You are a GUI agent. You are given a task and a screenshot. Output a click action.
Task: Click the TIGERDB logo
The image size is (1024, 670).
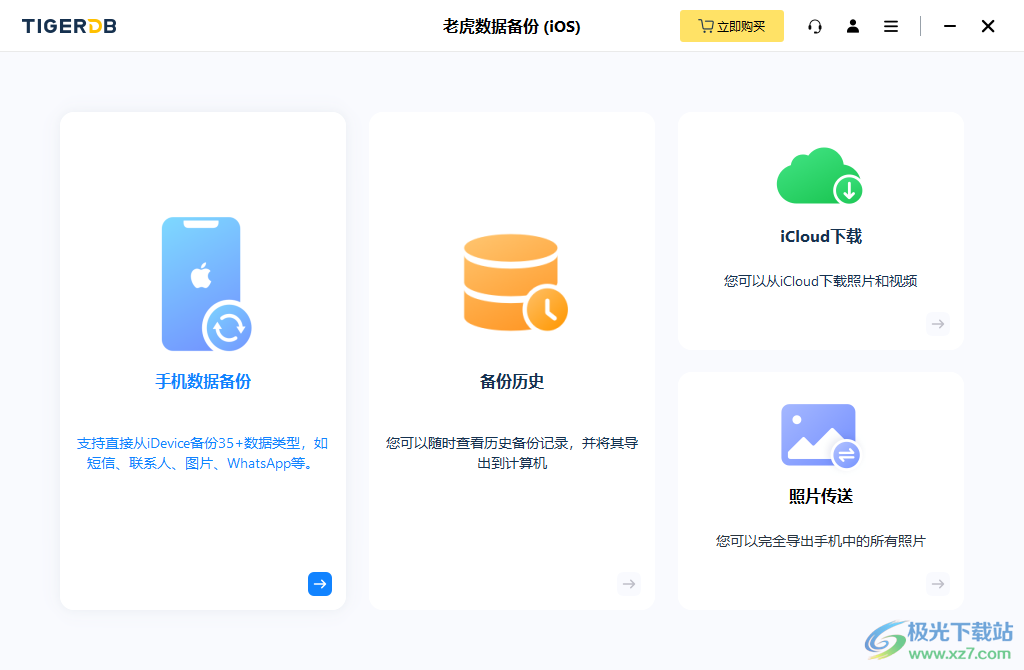68,26
